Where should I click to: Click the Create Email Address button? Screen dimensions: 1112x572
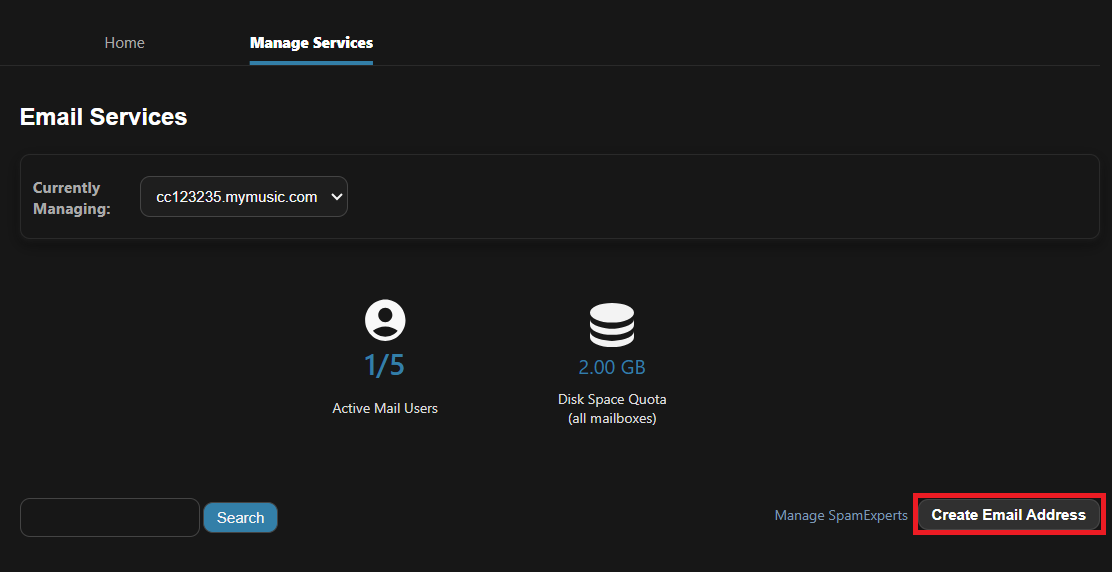click(1008, 515)
